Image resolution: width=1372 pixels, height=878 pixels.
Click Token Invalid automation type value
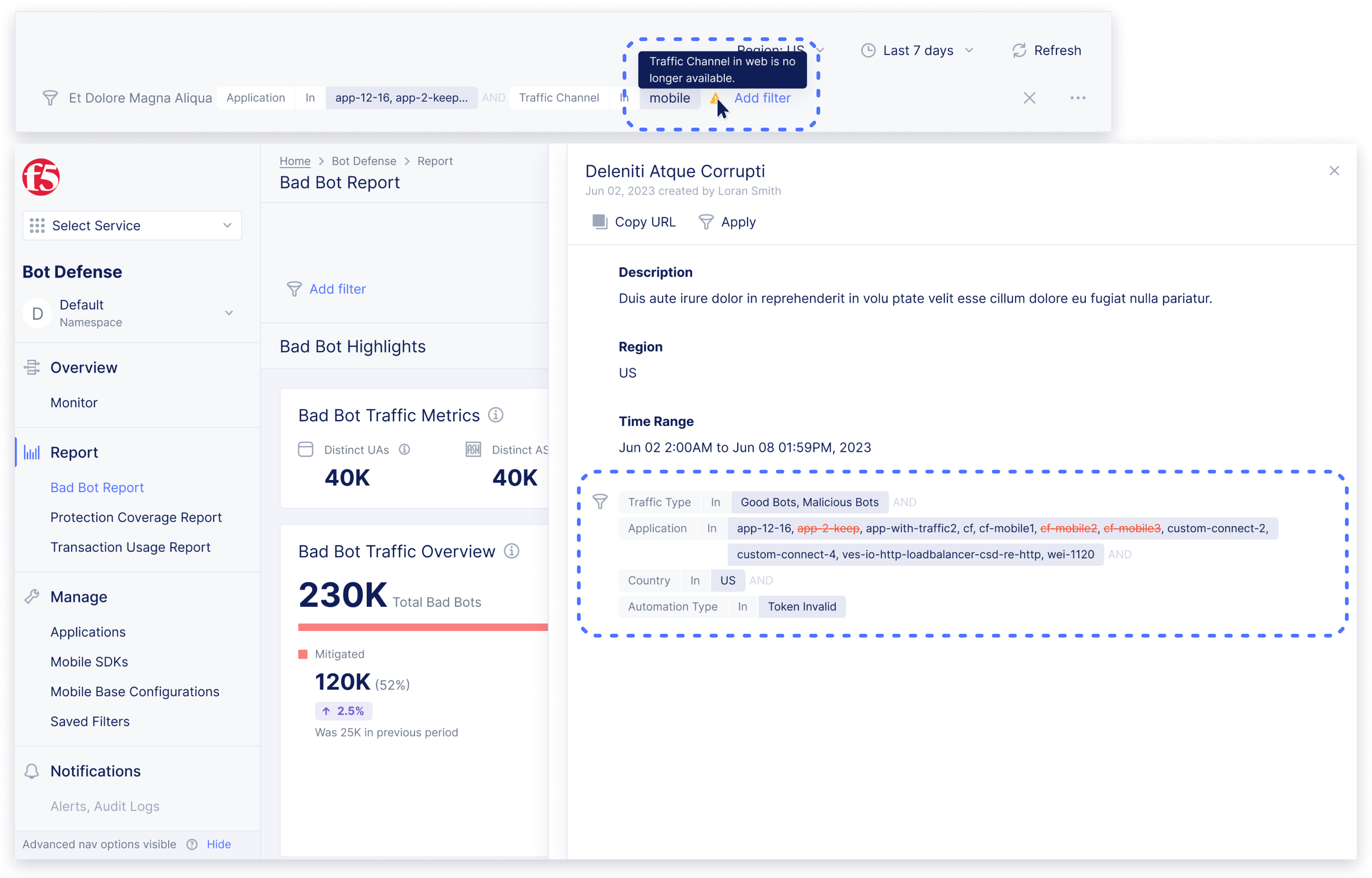[802, 607]
